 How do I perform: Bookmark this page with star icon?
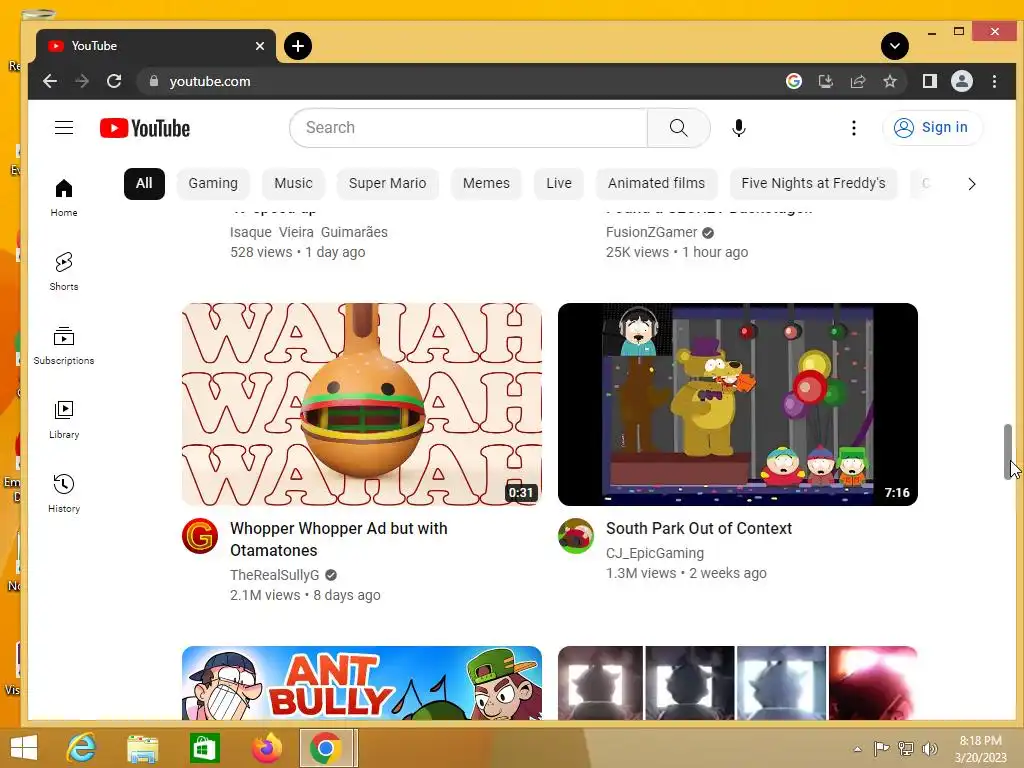coord(889,81)
